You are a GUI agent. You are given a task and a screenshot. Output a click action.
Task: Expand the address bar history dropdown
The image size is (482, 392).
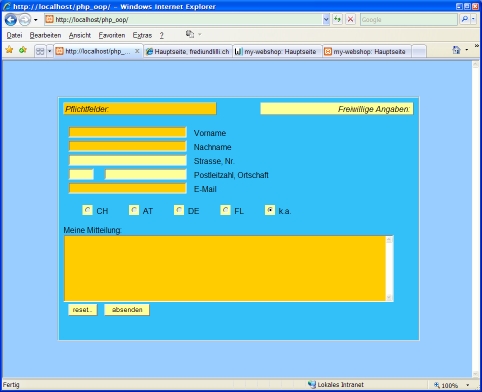point(326,19)
